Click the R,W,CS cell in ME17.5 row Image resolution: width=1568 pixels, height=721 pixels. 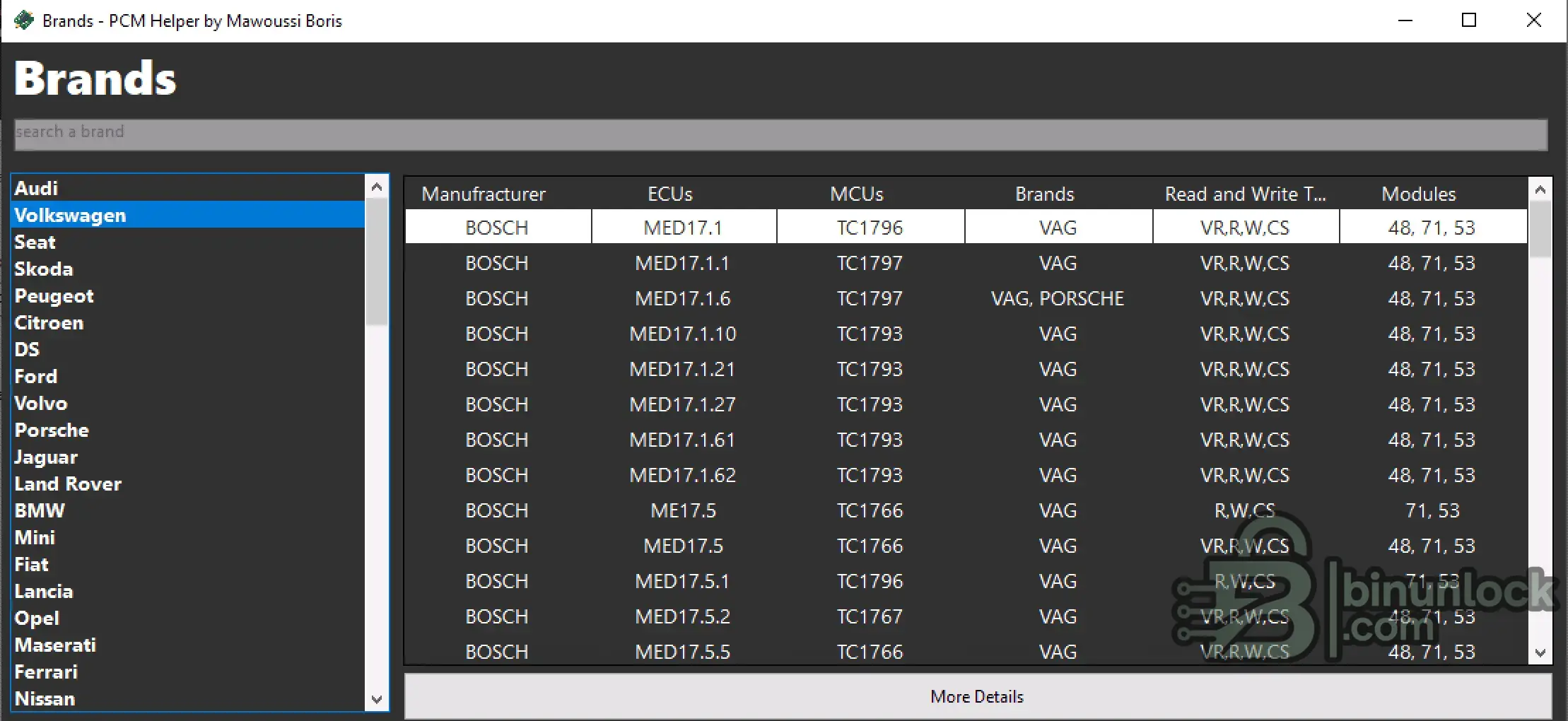click(1245, 510)
